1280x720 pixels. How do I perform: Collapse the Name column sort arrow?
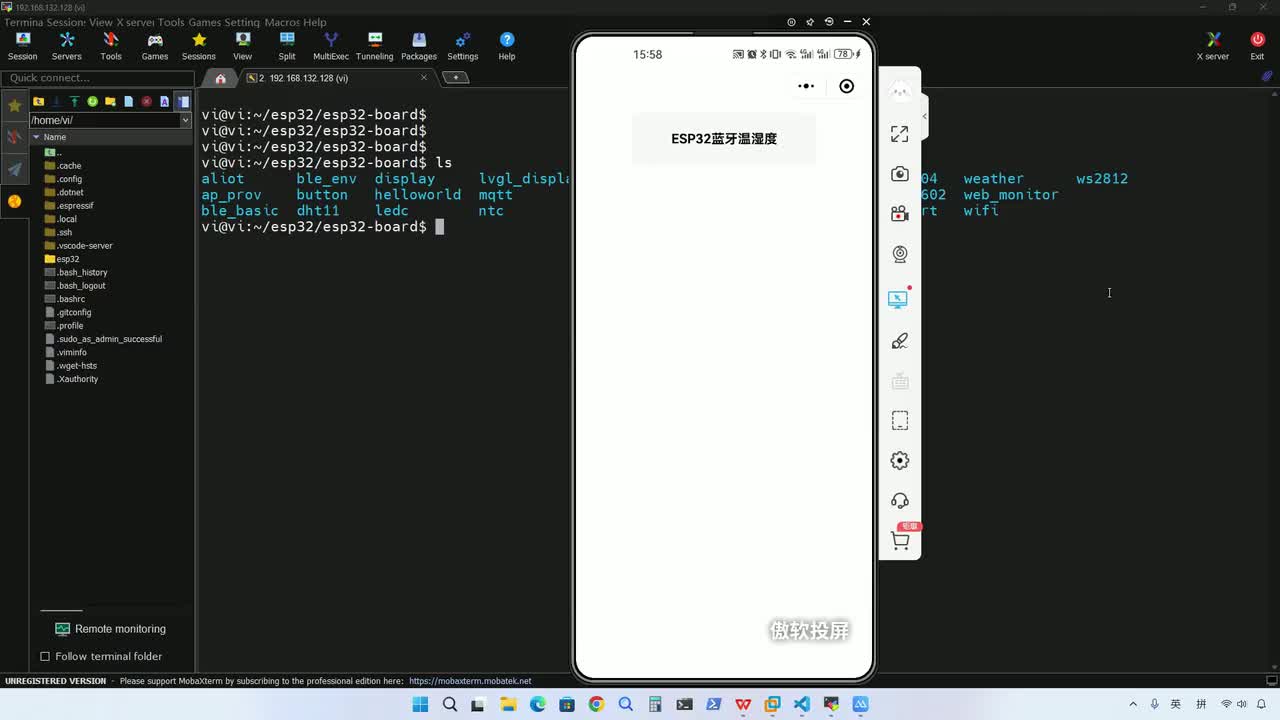(36, 137)
